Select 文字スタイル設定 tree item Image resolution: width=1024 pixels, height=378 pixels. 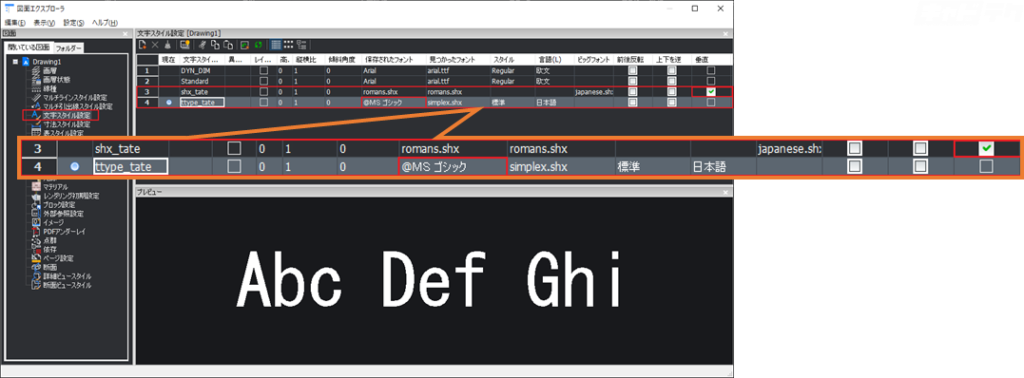67,115
